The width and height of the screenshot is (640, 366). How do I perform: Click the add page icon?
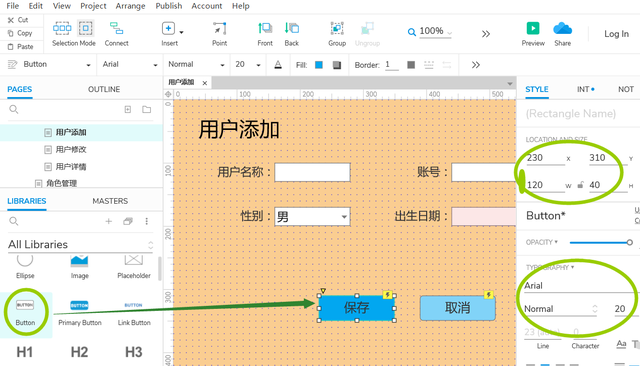[128, 109]
